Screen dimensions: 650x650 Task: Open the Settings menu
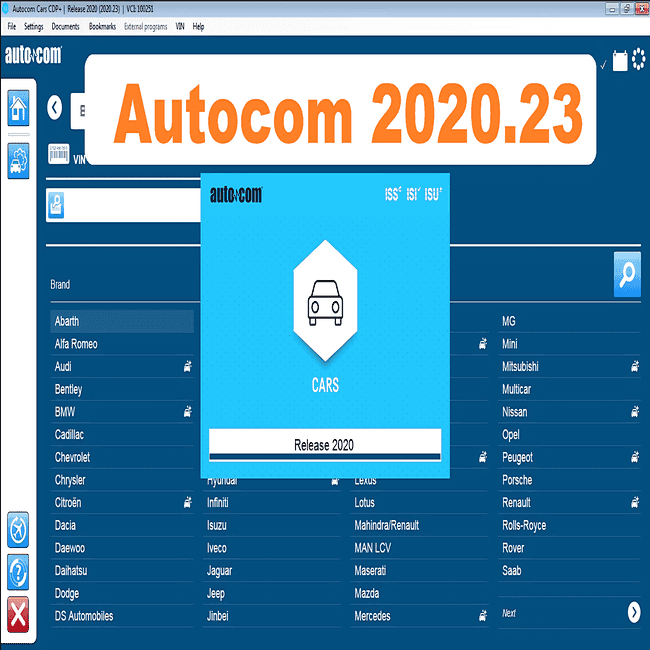(34, 27)
